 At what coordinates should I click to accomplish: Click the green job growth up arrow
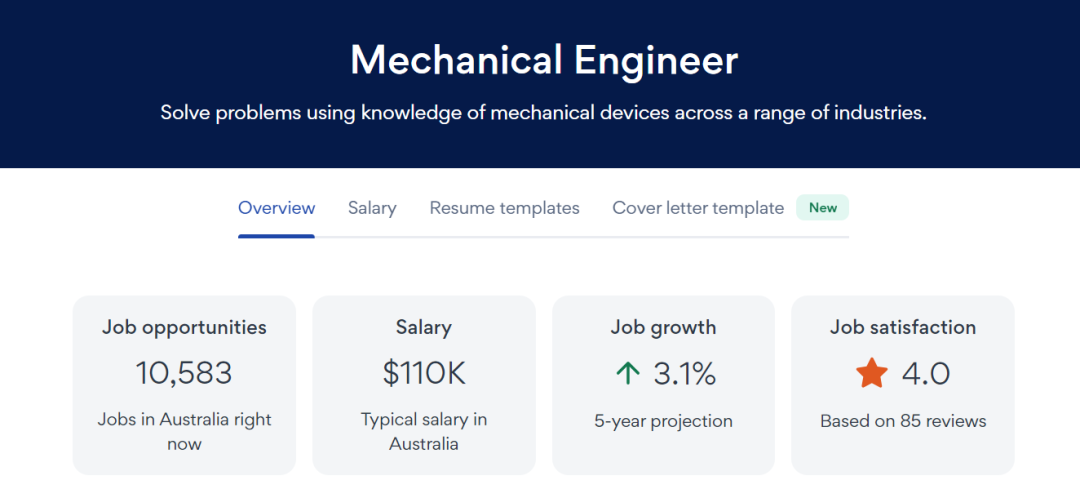tap(627, 374)
